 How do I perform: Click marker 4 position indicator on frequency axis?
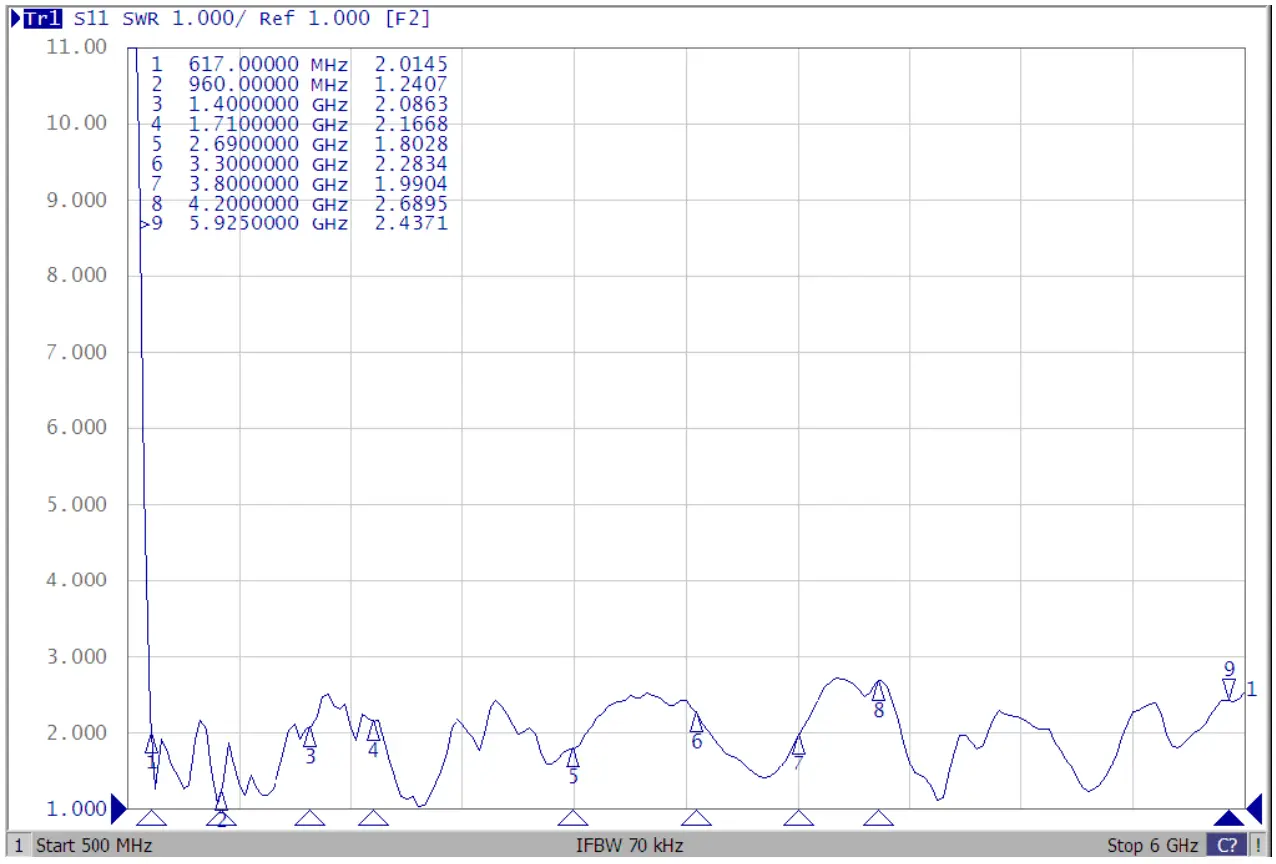tap(373, 818)
